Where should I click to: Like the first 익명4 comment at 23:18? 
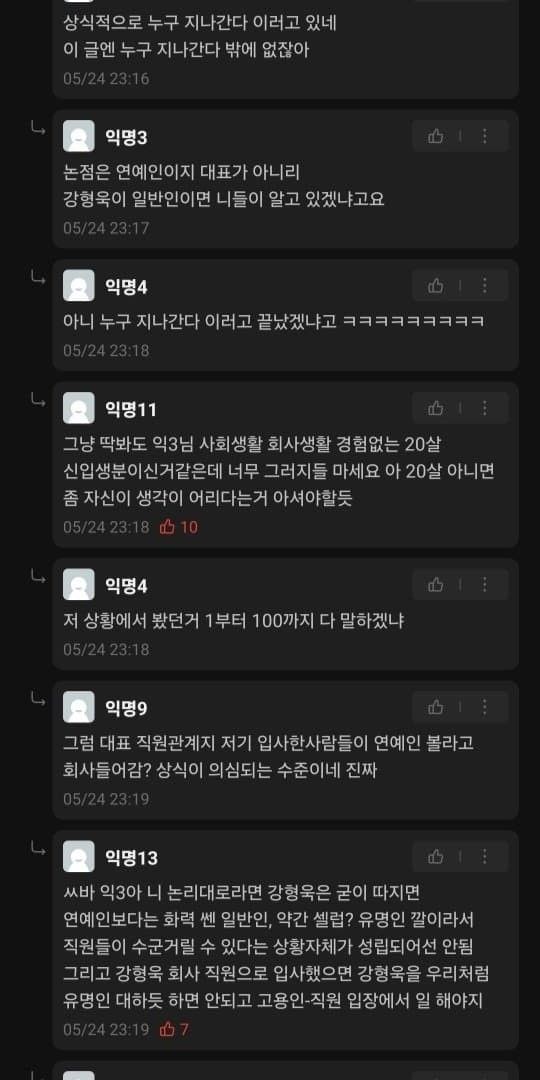tap(435, 285)
